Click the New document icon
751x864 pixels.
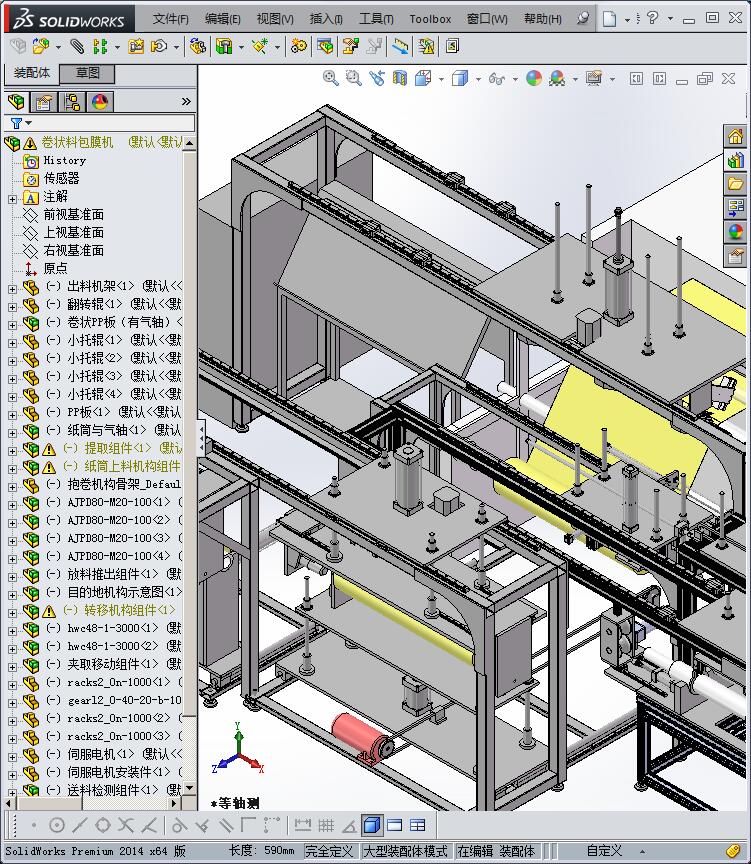[609, 19]
